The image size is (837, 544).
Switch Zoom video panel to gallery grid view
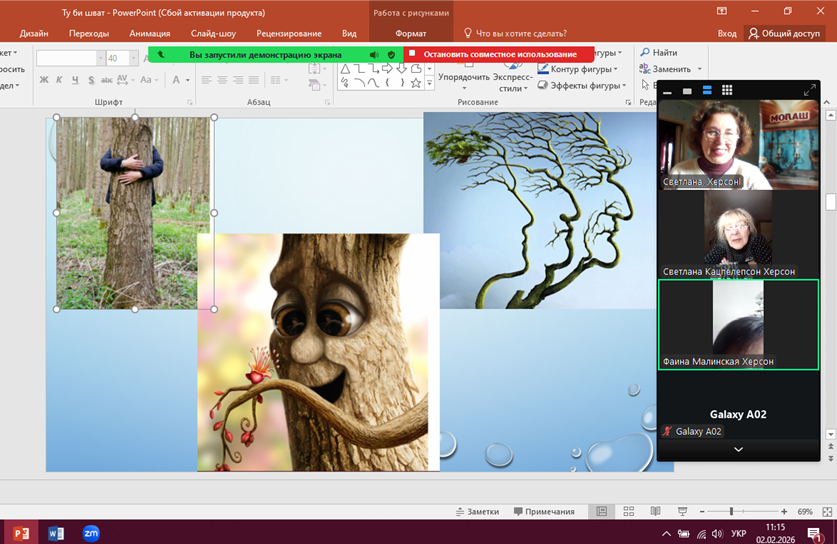point(727,90)
